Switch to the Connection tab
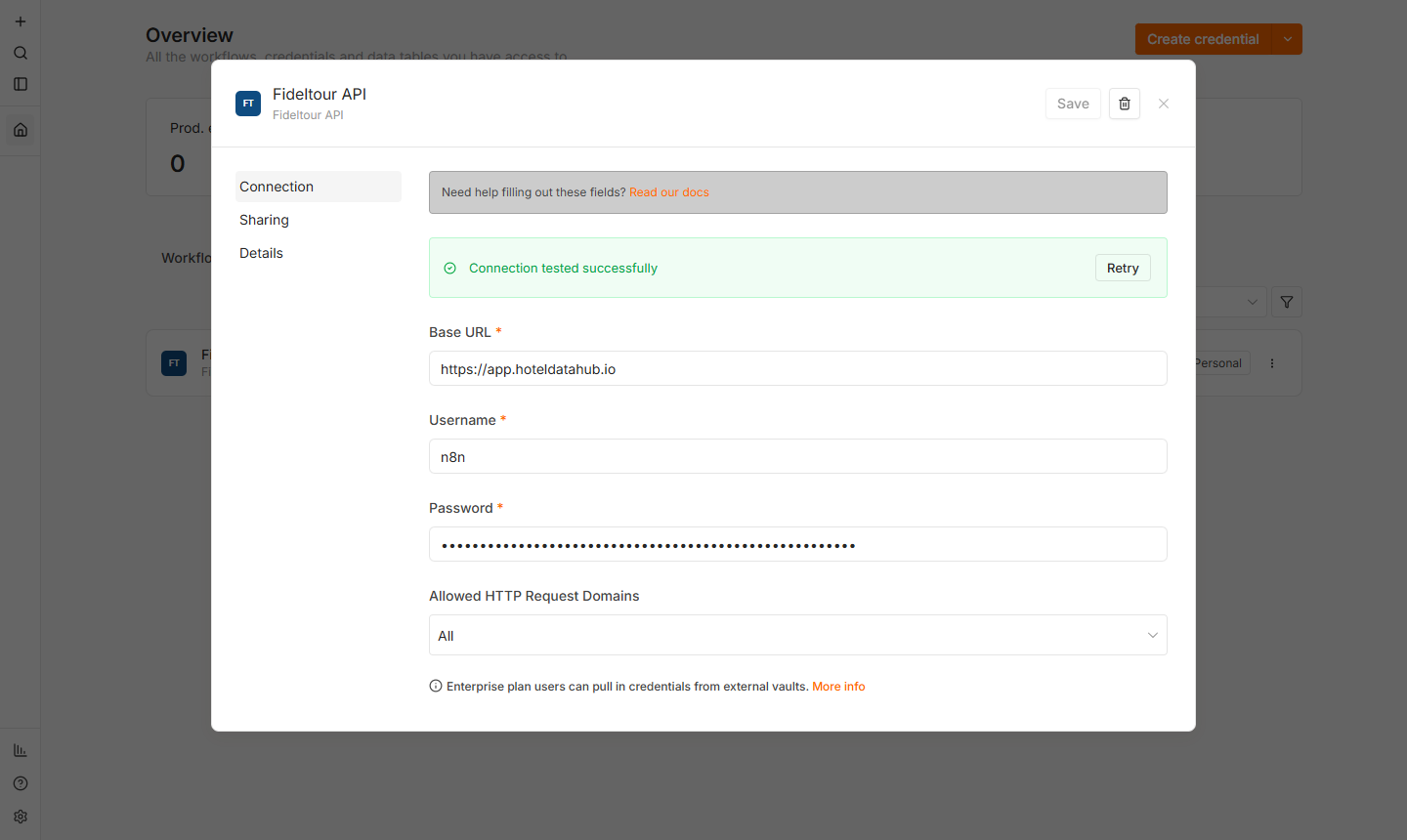The height and width of the screenshot is (840, 1407). tap(319, 187)
